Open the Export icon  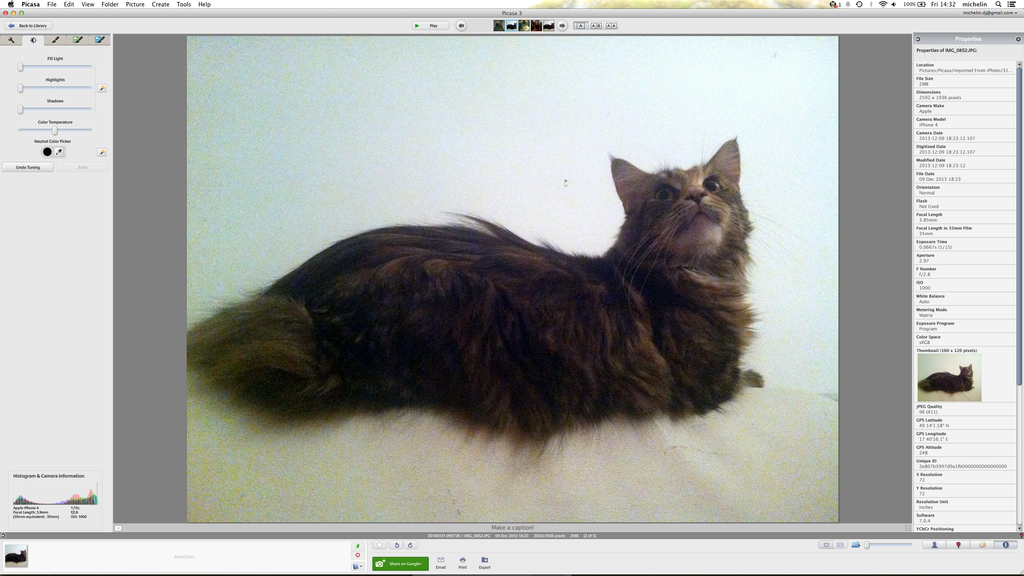coord(484,561)
